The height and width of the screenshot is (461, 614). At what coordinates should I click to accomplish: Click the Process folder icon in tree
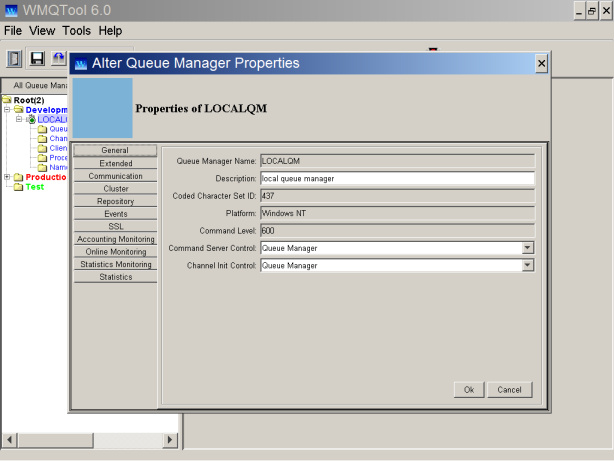[42, 158]
